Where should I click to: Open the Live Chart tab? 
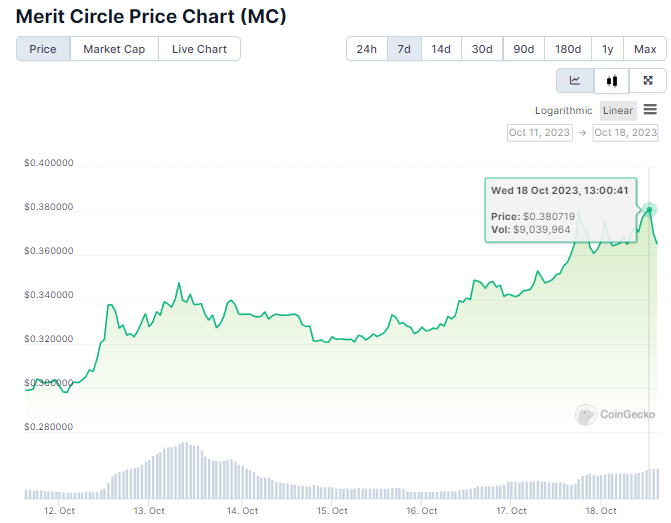[199, 49]
